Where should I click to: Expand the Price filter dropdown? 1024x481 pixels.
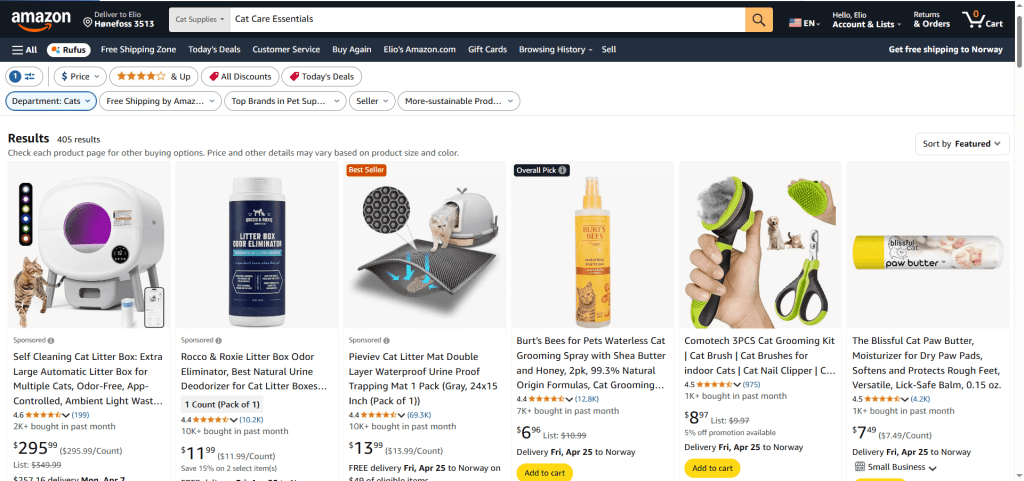click(x=80, y=76)
